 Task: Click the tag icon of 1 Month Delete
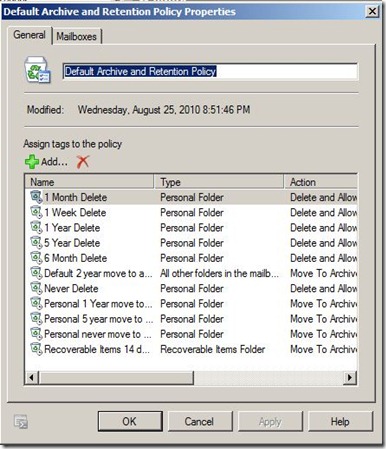tap(36, 197)
